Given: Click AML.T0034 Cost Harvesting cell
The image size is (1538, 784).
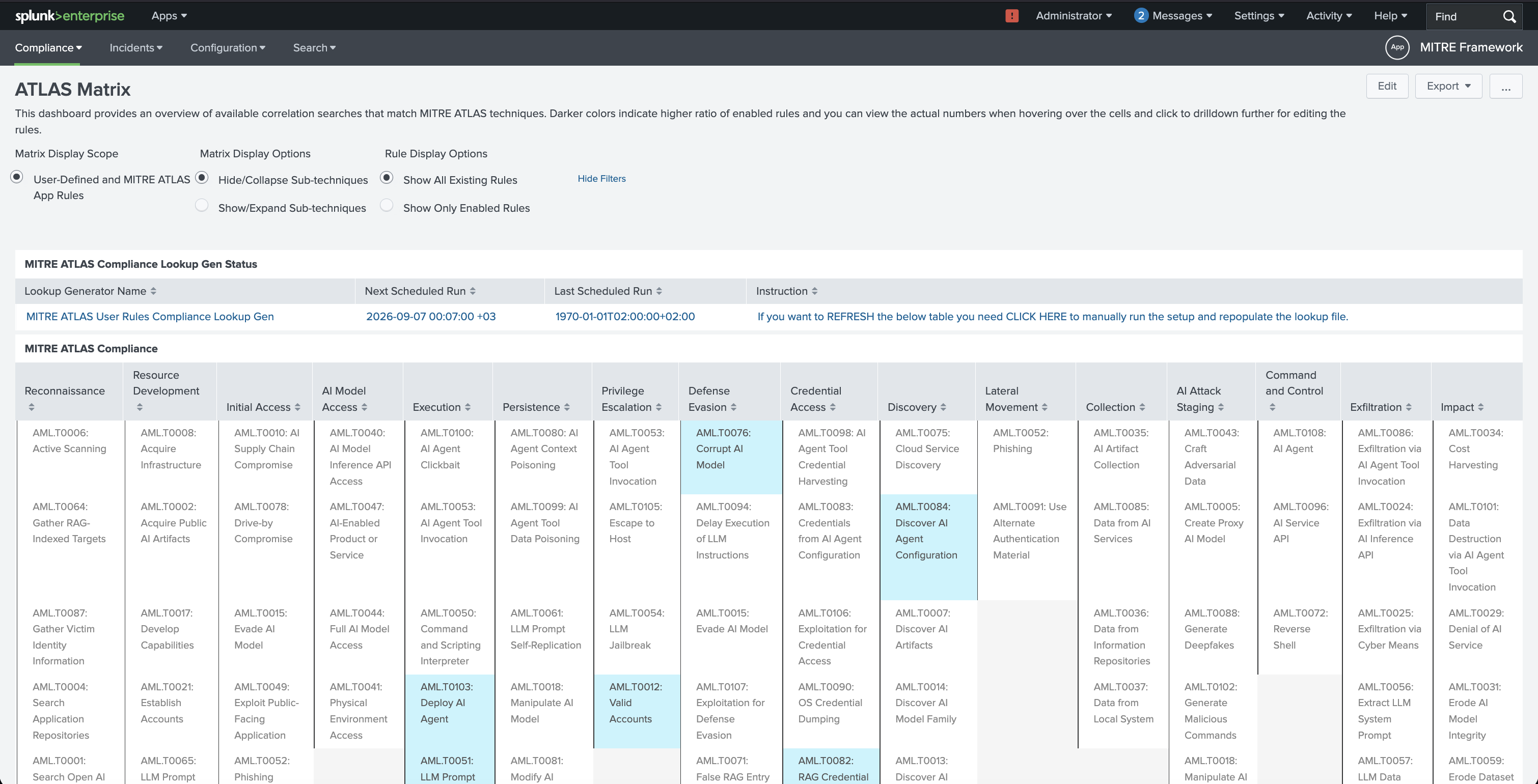Looking at the screenshot, I should pos(1478,457).
